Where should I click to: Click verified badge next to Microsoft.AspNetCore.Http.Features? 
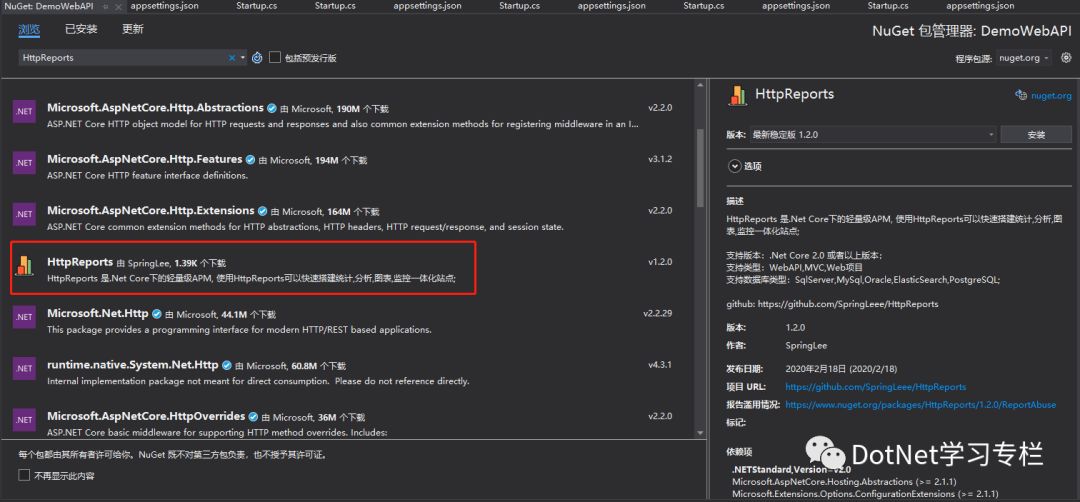click(251, 160)
